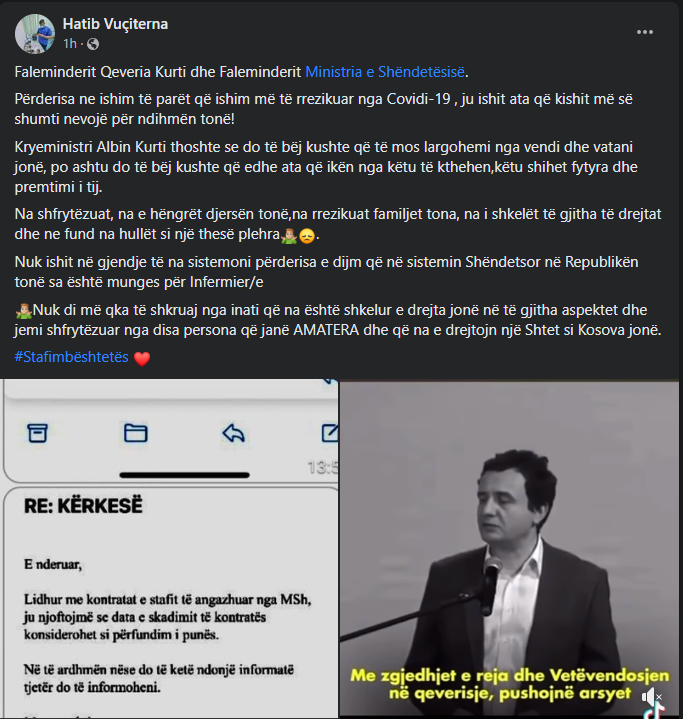Click the sad face emoji after plehra

coord(307,236)
